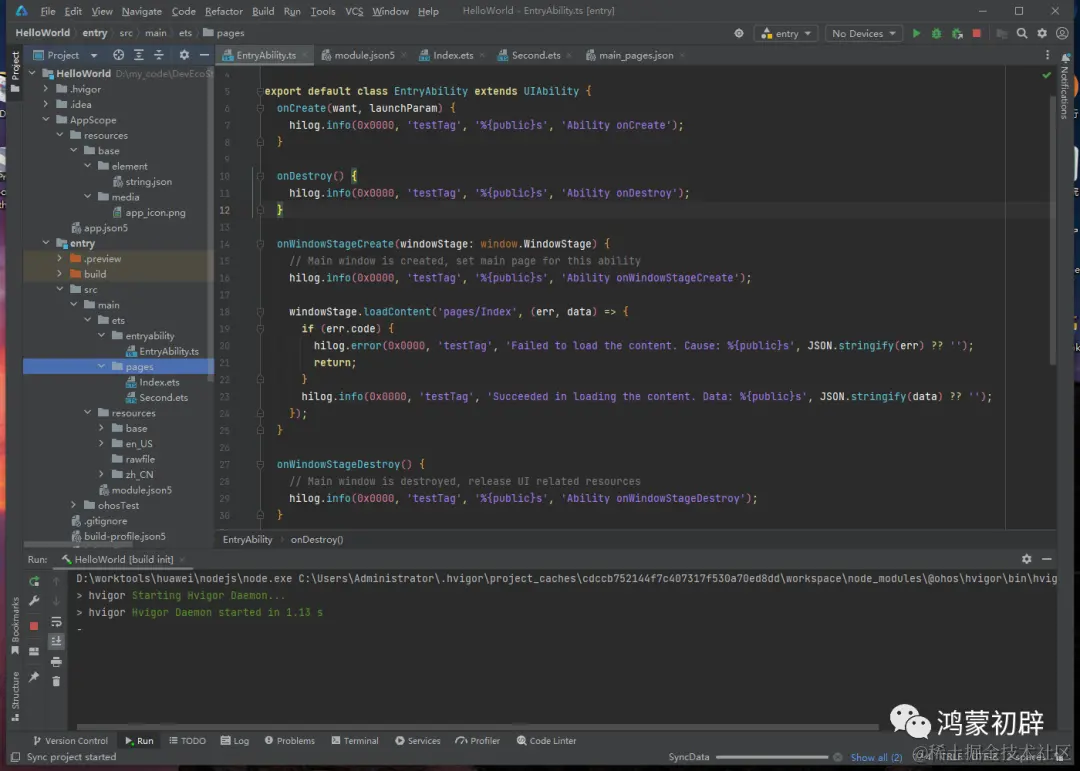Fold the onCreate method in gutter
The image size is (1080, 771).
(260, 108)
